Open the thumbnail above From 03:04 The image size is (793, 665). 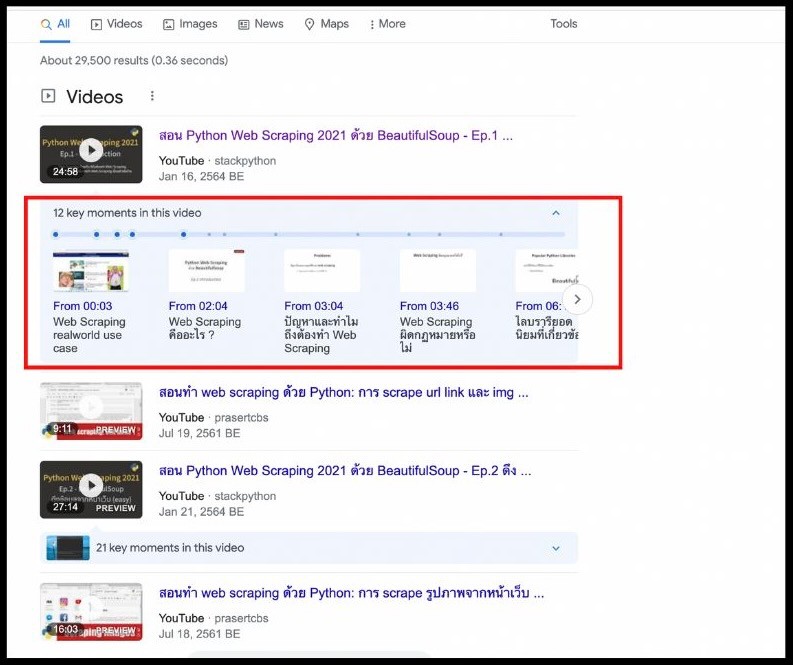click(322, 271)
